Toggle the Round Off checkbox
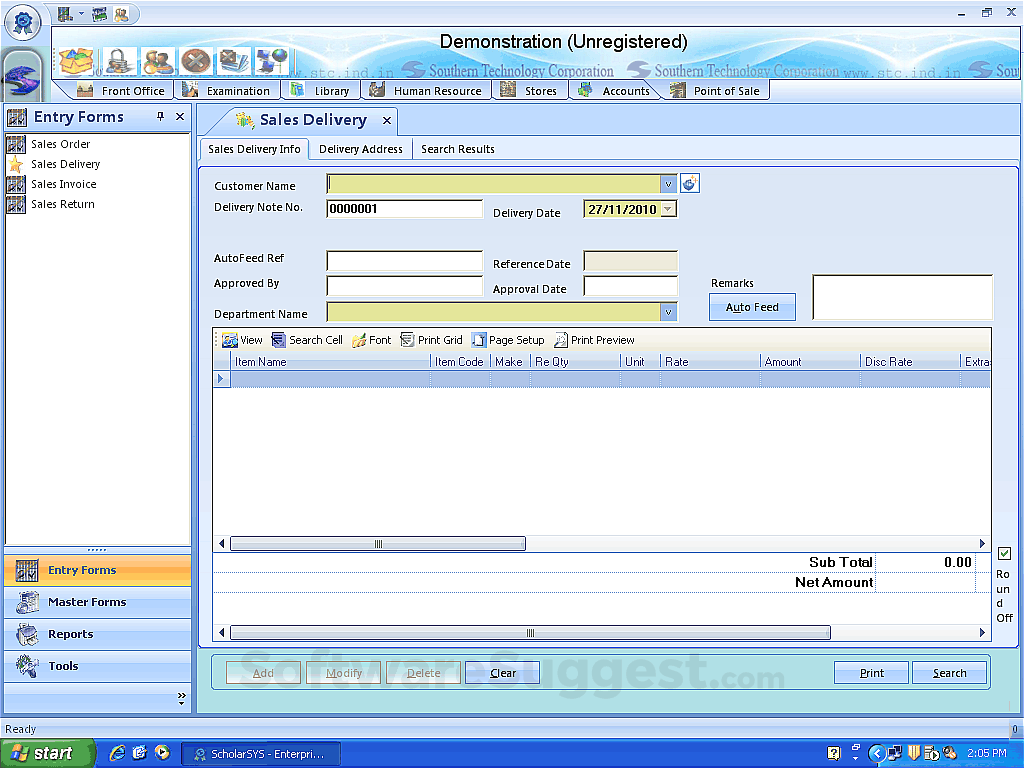Screen dimensions: 1024x768 tap(1004, 554)
